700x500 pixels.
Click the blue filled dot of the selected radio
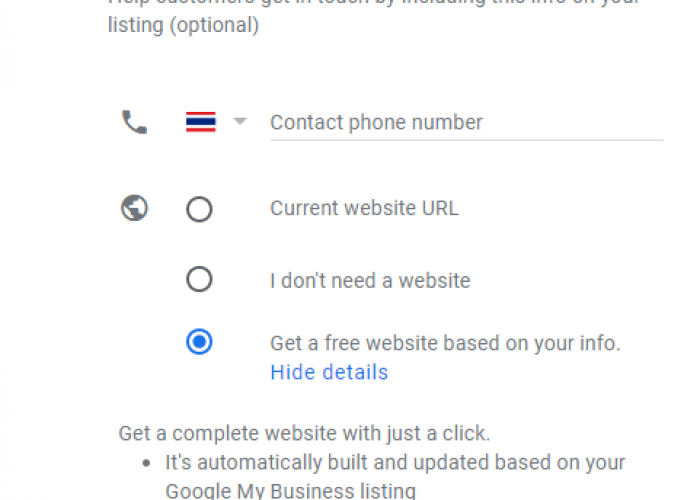(x=199, y=342)
